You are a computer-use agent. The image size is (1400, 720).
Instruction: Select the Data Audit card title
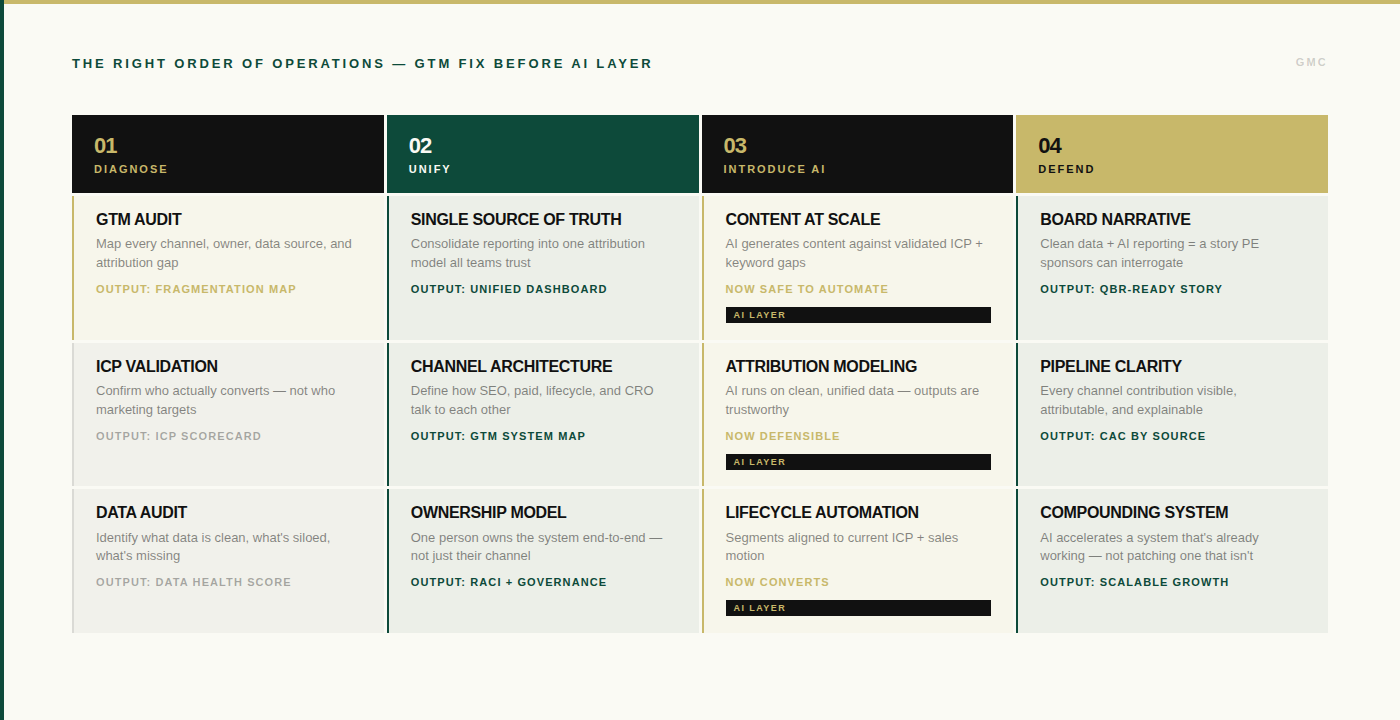click(141, 512)
